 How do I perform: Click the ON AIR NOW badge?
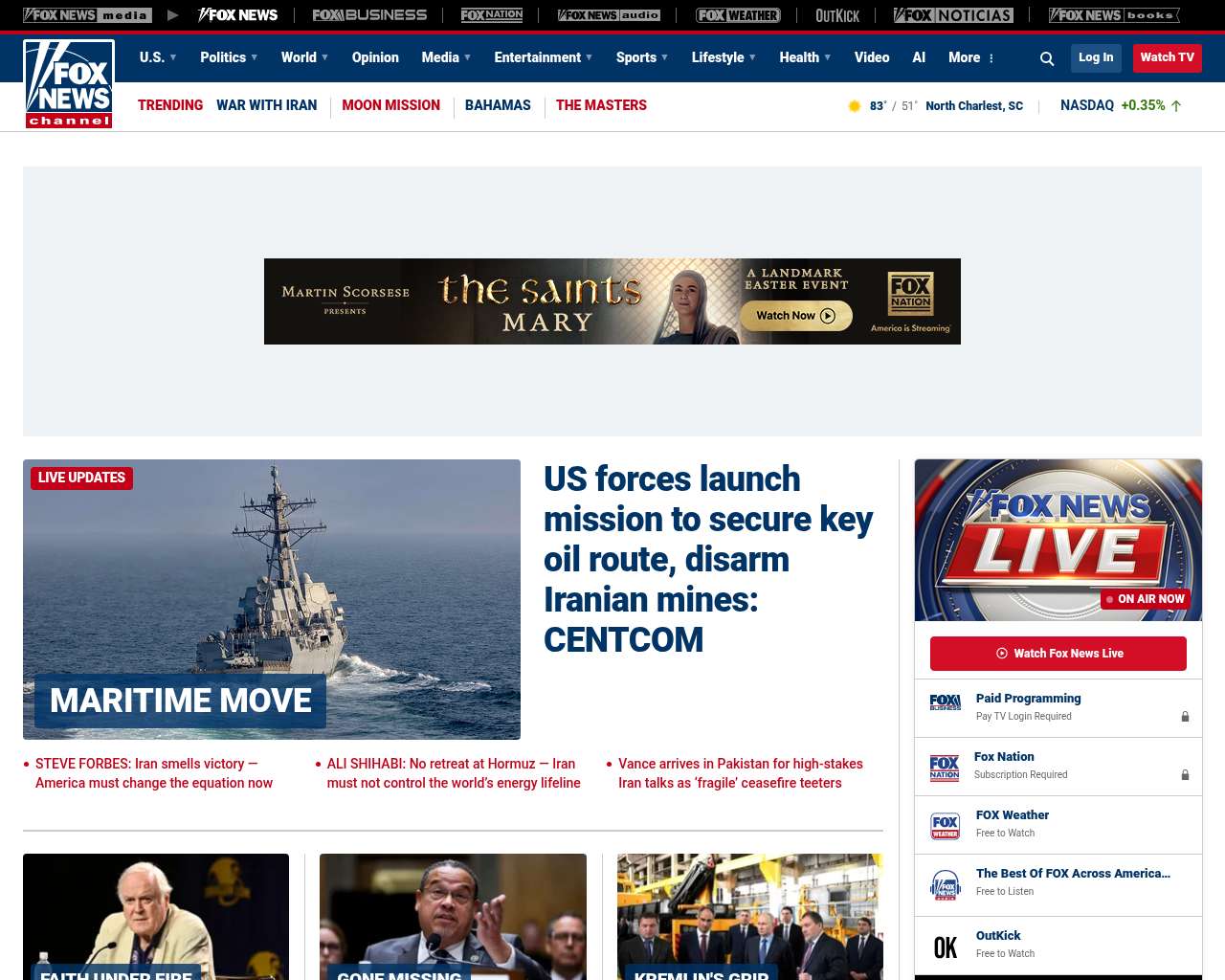pos(1146,599)
